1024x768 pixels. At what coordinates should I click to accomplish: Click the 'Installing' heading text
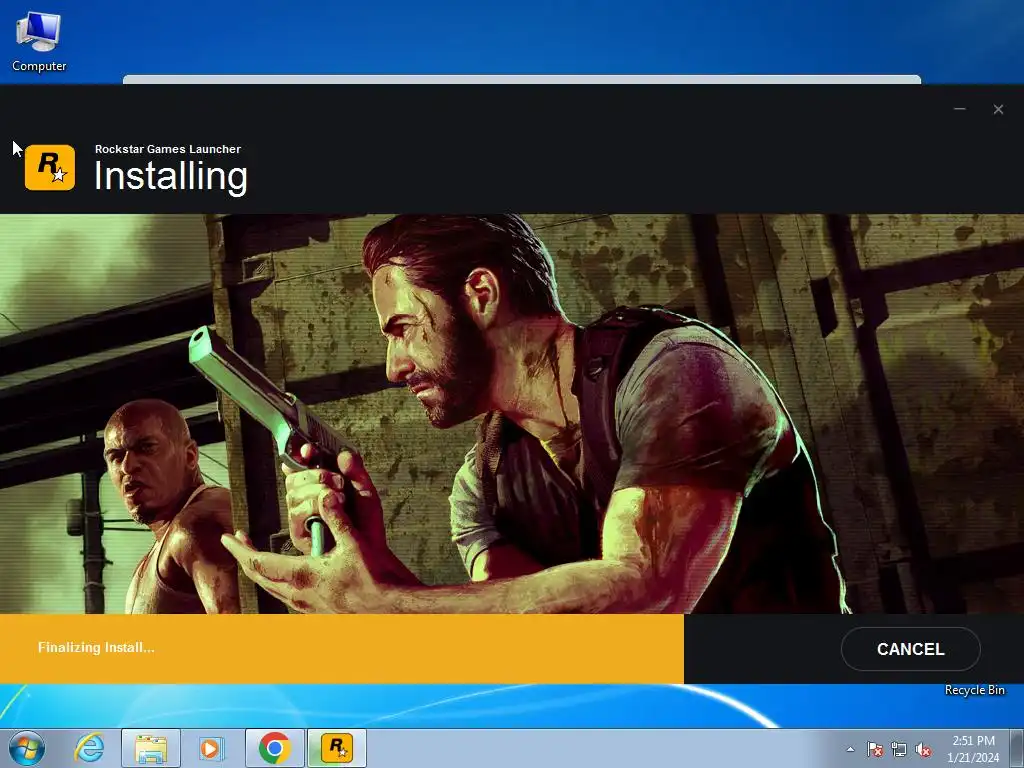coord(171,176)
